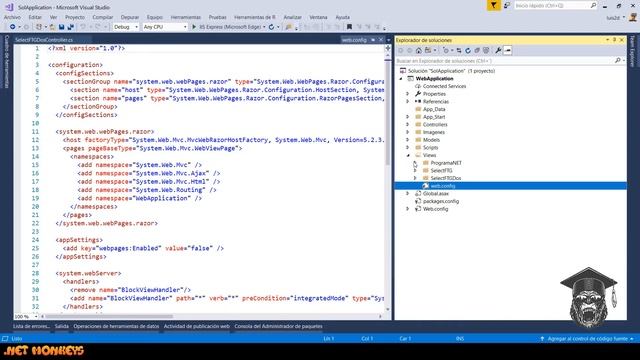Click the Quick Launch search magnifier icon
640x360 pixels.
tap(593, 5)
